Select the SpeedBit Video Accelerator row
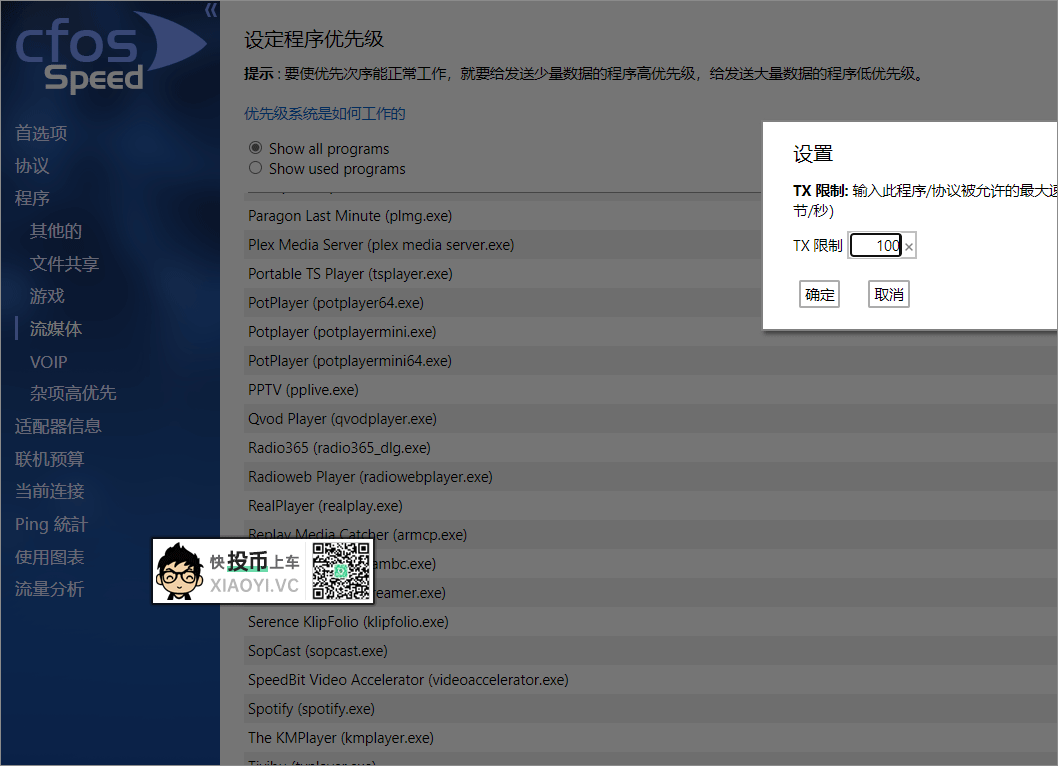This screenshot has width=1058, height=766. (650, 680)
